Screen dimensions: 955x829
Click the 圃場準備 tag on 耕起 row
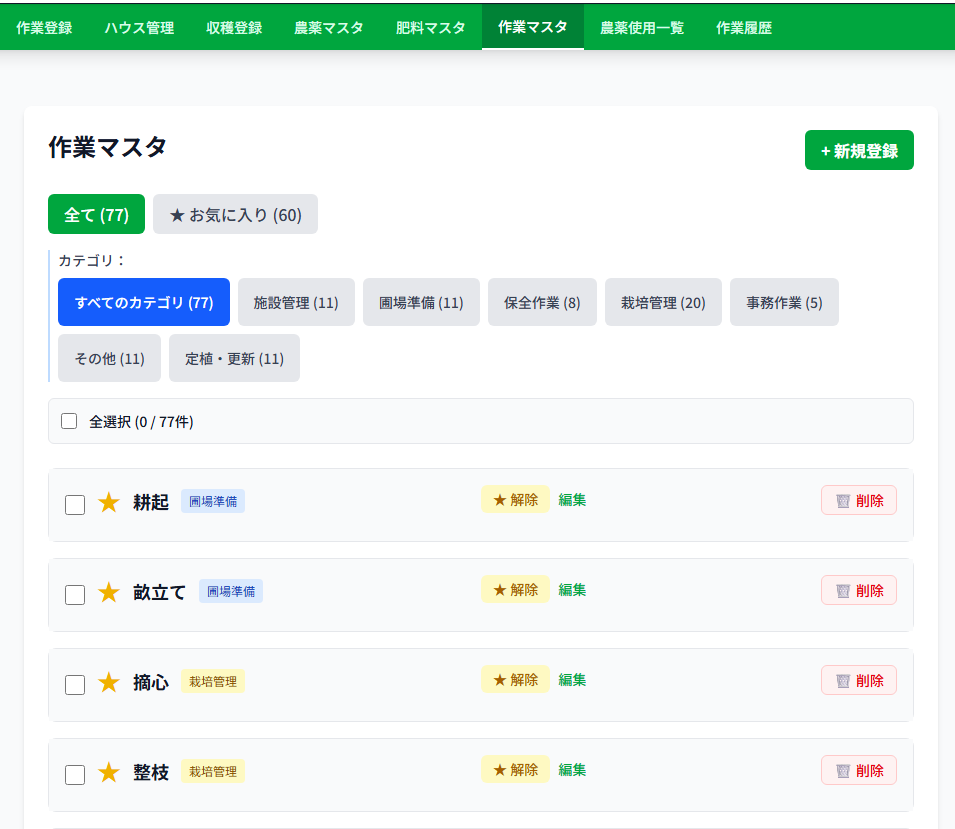click(213, 502)
